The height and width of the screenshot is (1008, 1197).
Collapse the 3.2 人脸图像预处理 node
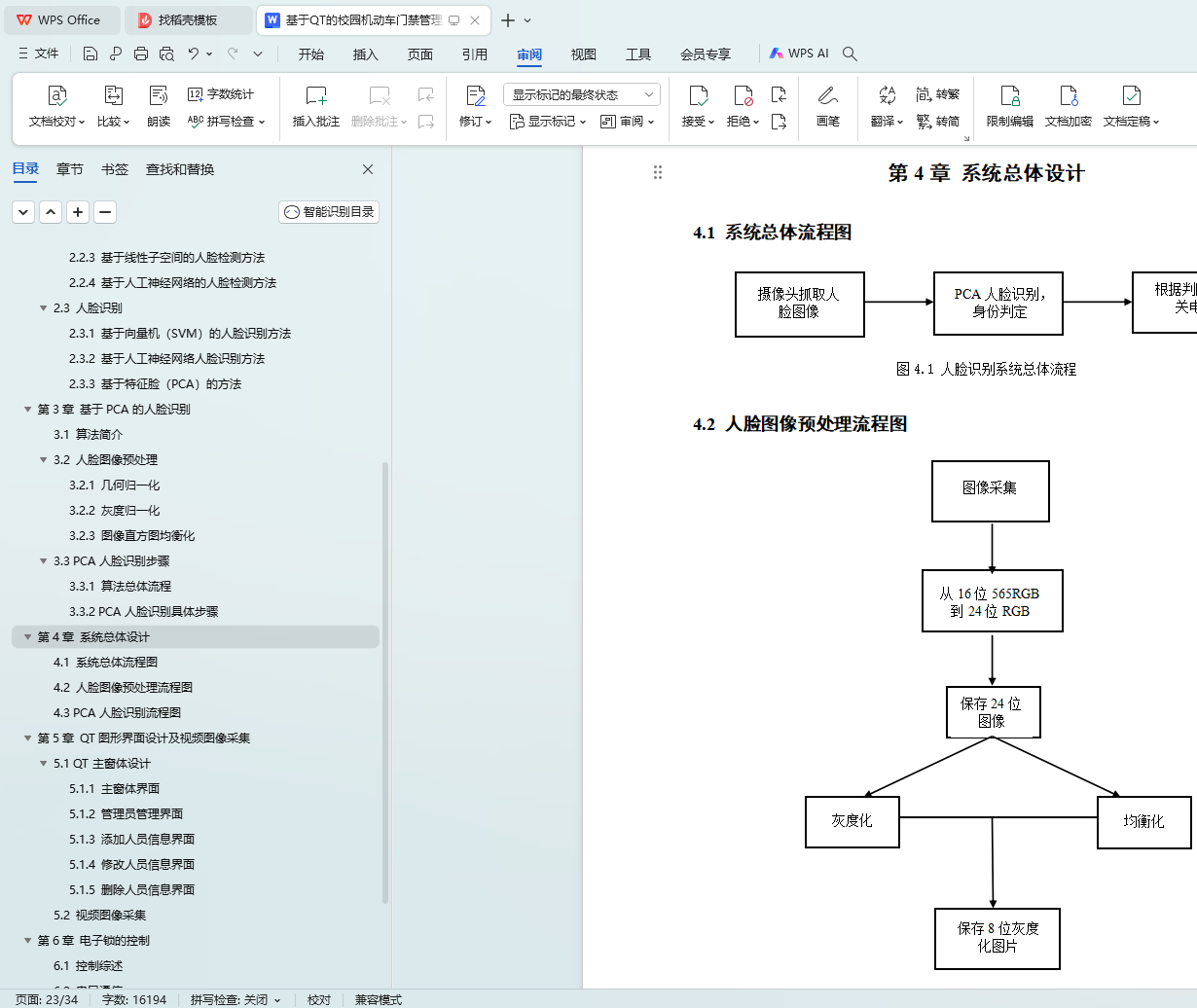point(44,460)
